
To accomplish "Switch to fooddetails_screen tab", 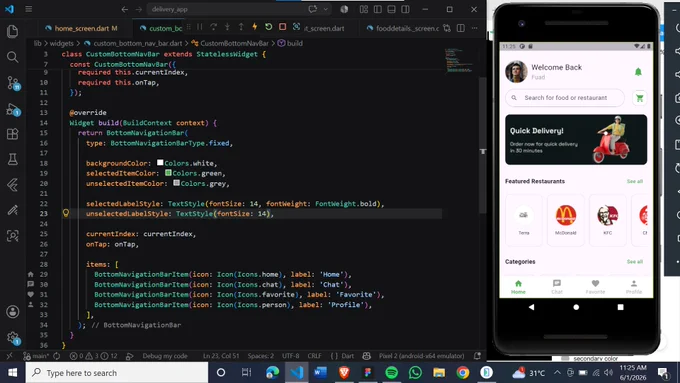I will click(402, 28).
